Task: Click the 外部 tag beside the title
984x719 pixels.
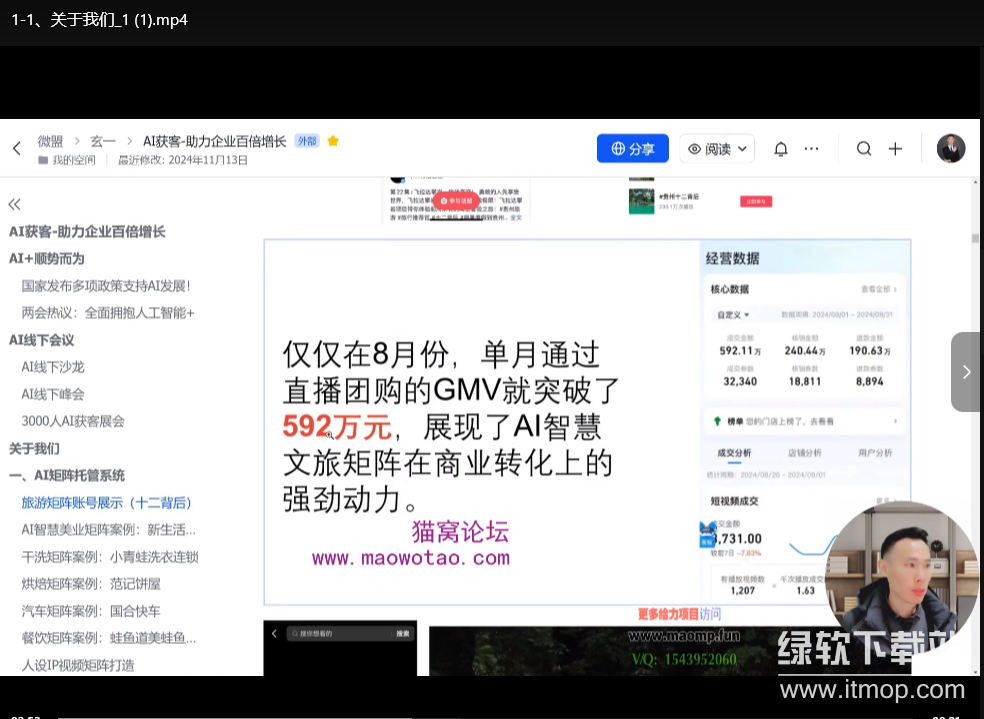Action: (x=306, y=141)
